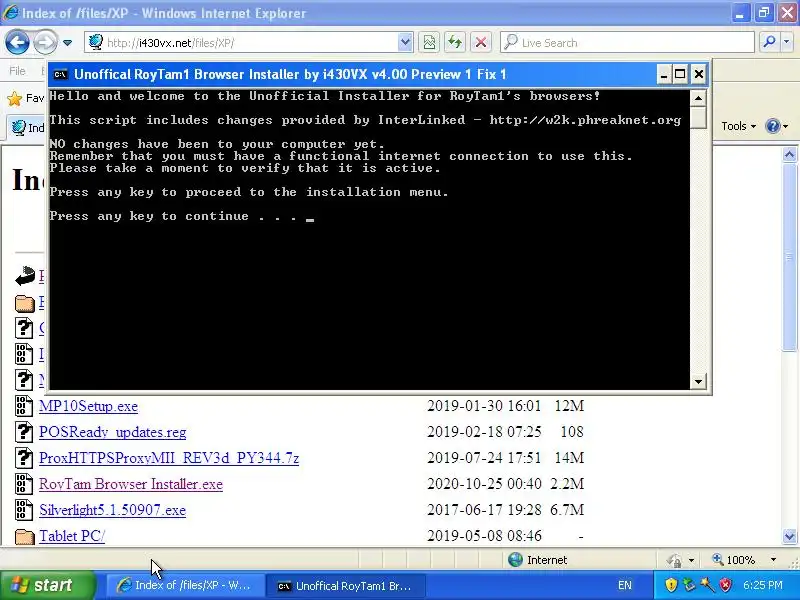
Task: Click the 6:25 PM clock in tray
Action: [763, 585]
